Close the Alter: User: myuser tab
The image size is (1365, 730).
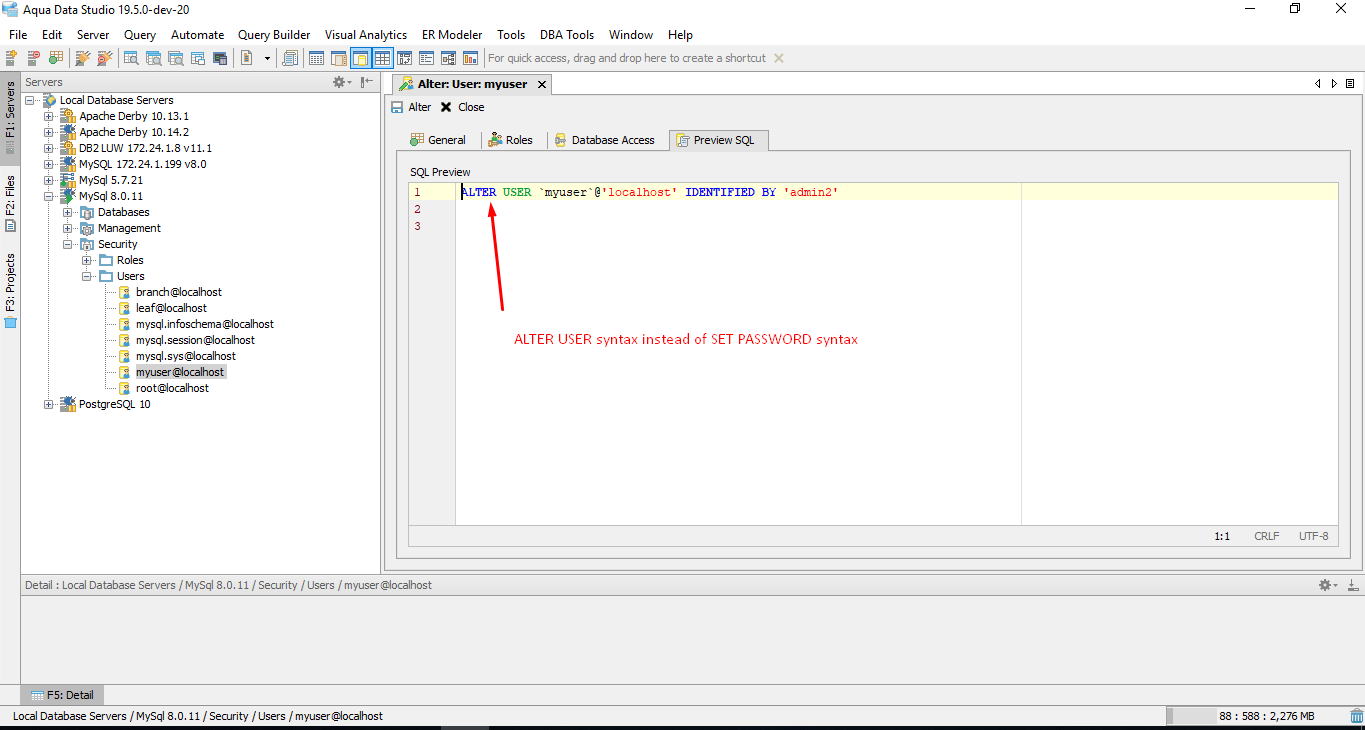(542, 84)
